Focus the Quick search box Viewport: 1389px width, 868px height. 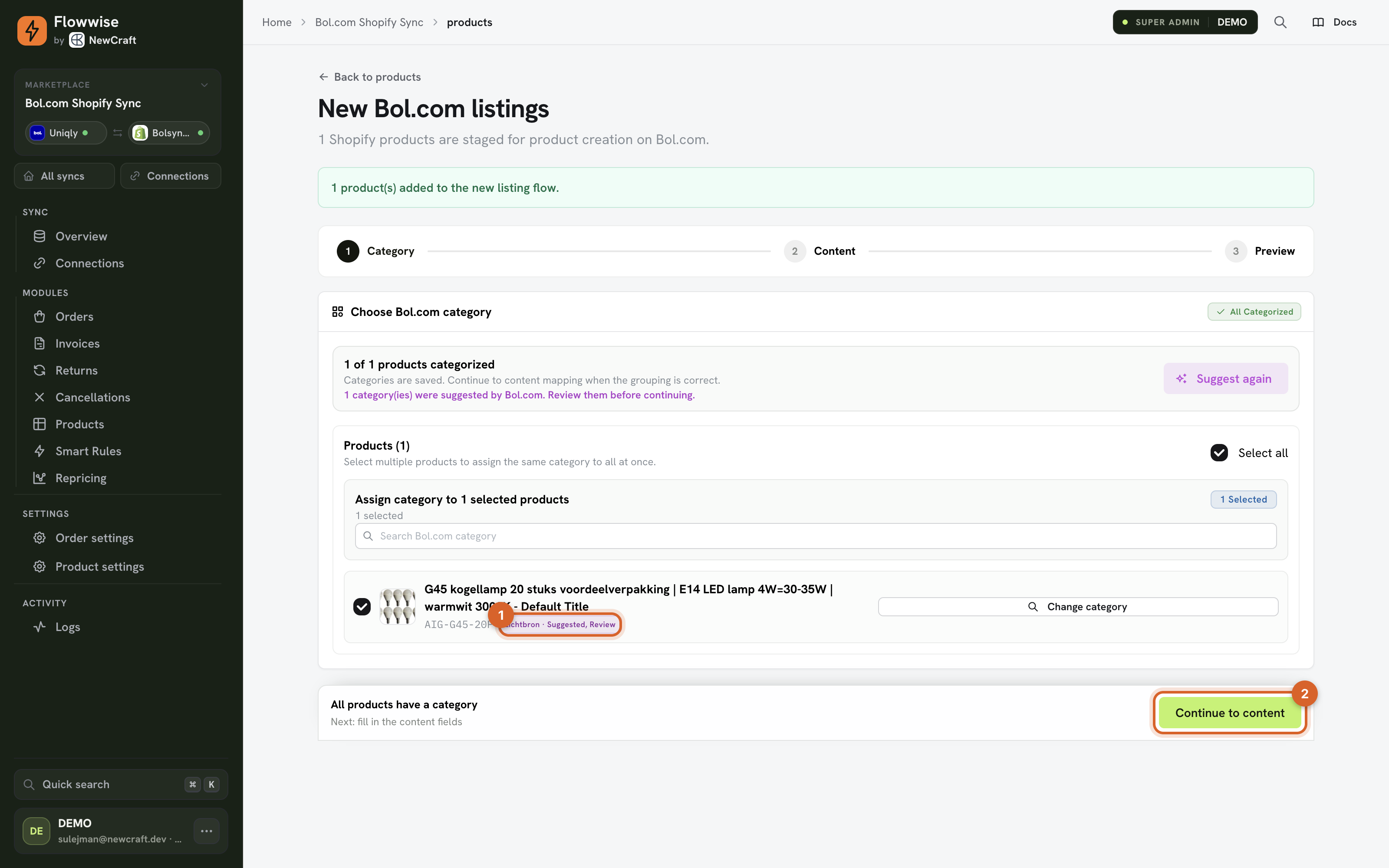pyautogui.click(x=121, y=785)
